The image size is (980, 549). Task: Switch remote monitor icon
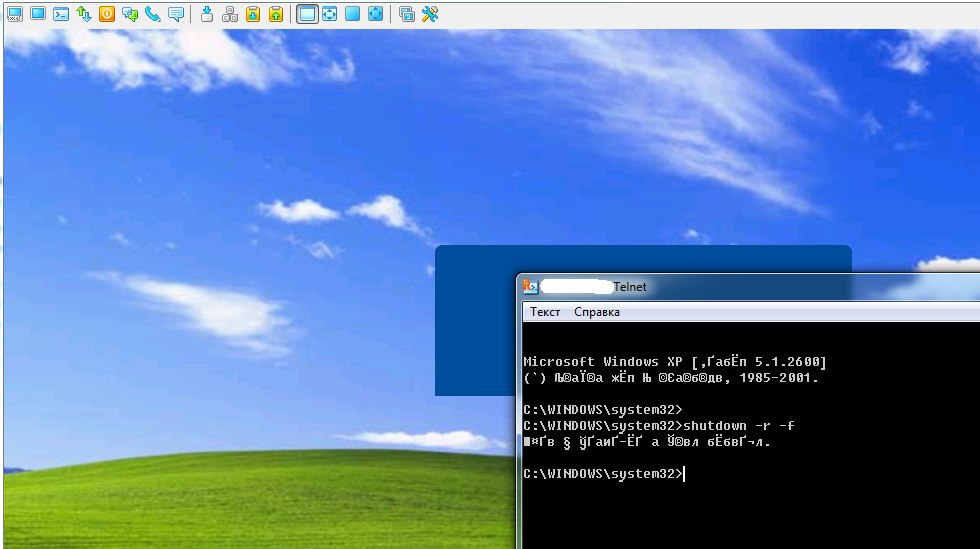(x=407, y=14)
